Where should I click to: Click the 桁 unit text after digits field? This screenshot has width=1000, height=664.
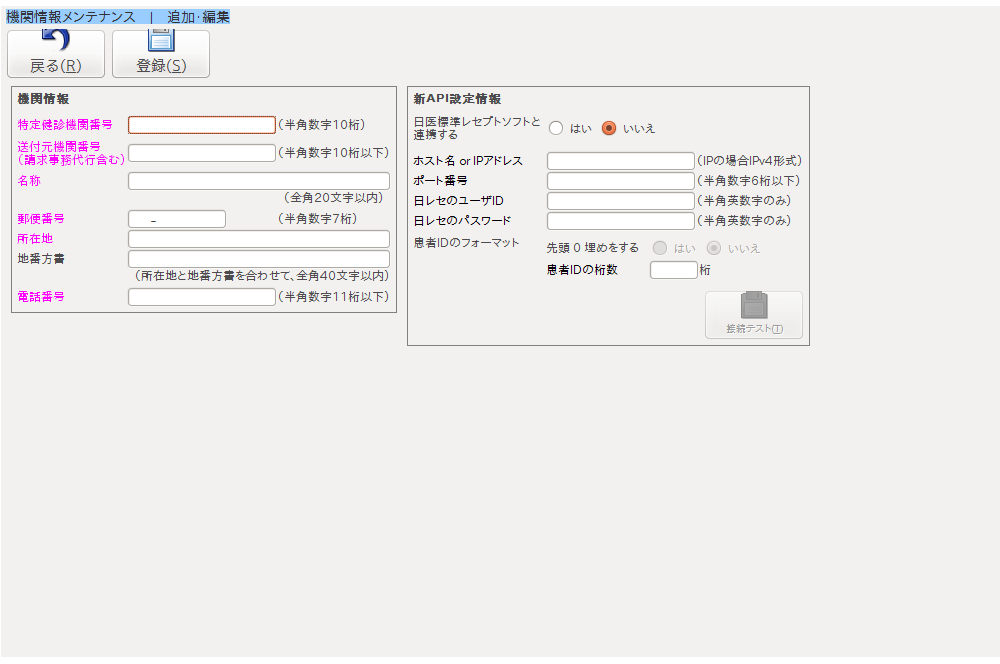point(705,270)
